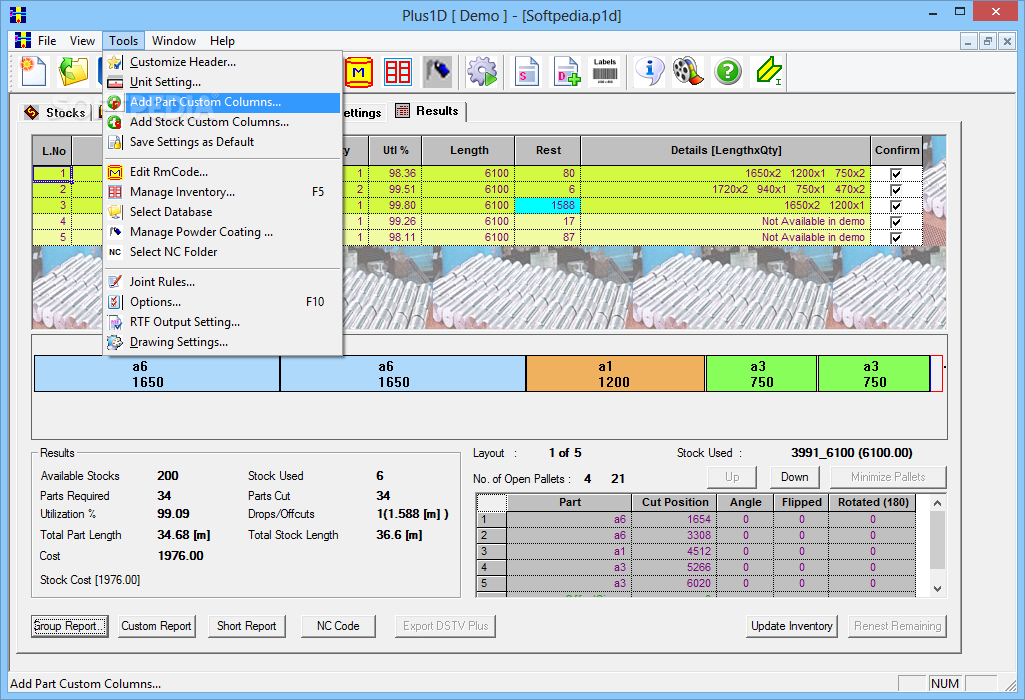
Task: Click the Short Report button
Action: point(246,626)
